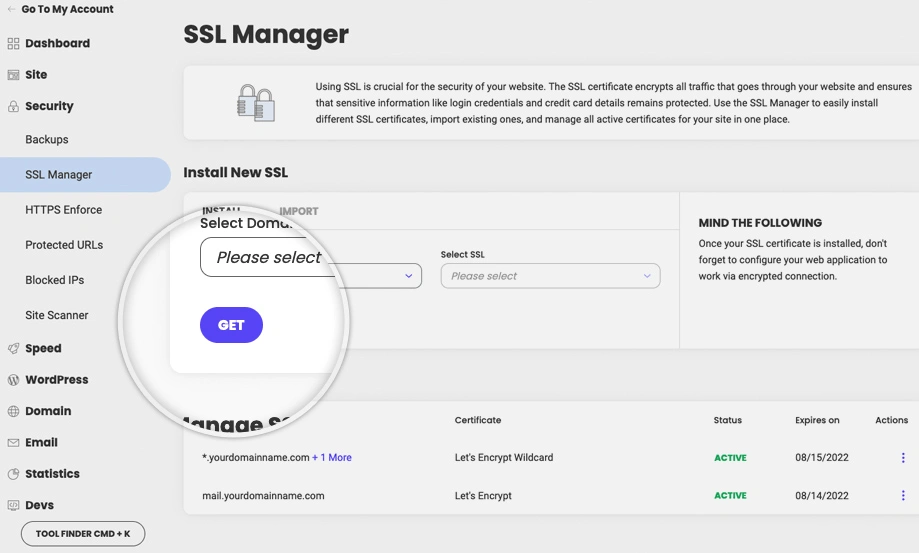Switch to the Import tab
Image resolution: width=919 pixels, height=553 pixels.
(299, 211)
